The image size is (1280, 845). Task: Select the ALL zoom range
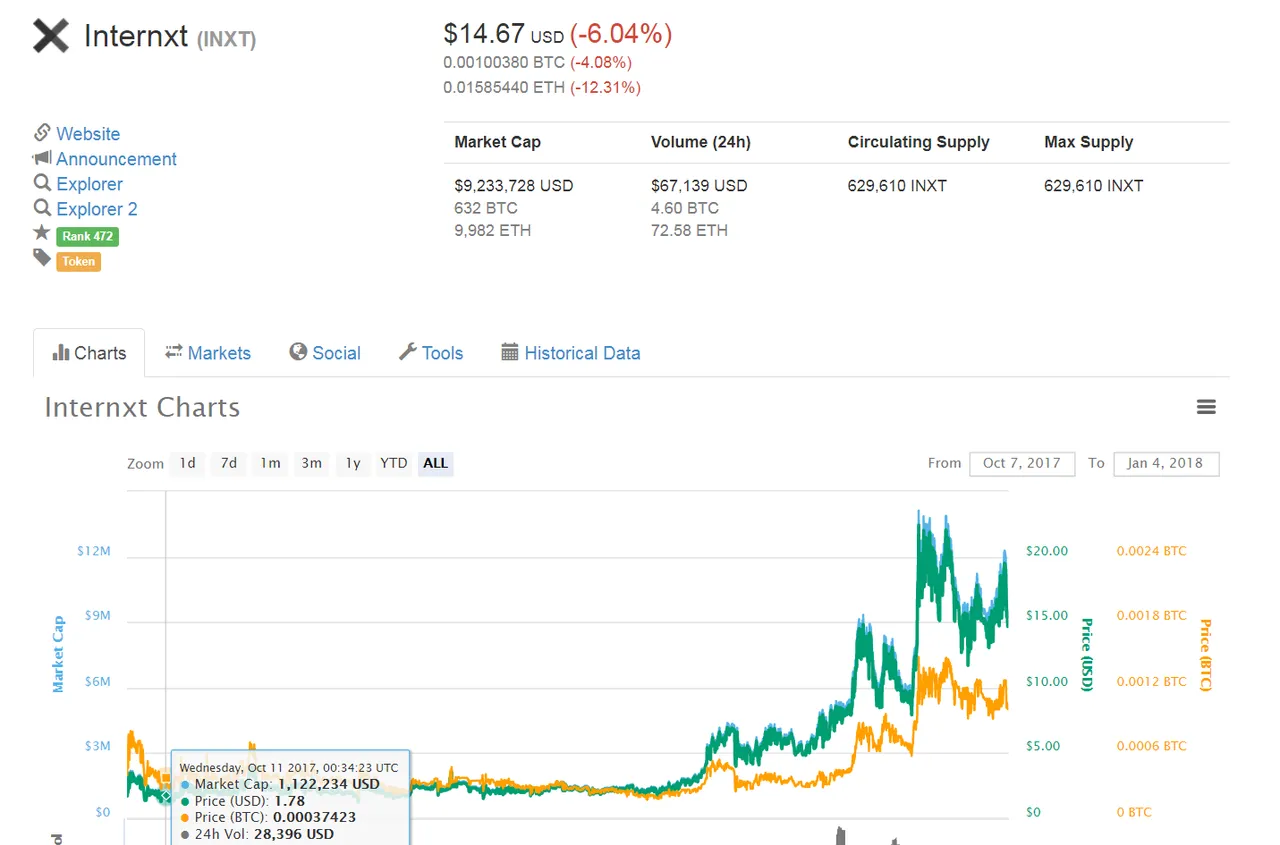point(435,463)
